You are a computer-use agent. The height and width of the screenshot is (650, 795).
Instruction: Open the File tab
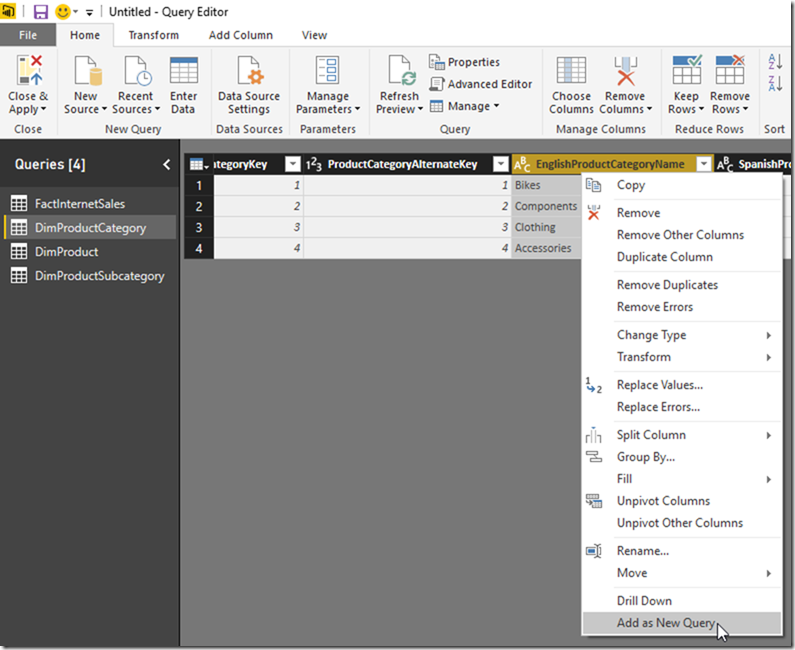point(28,35)
